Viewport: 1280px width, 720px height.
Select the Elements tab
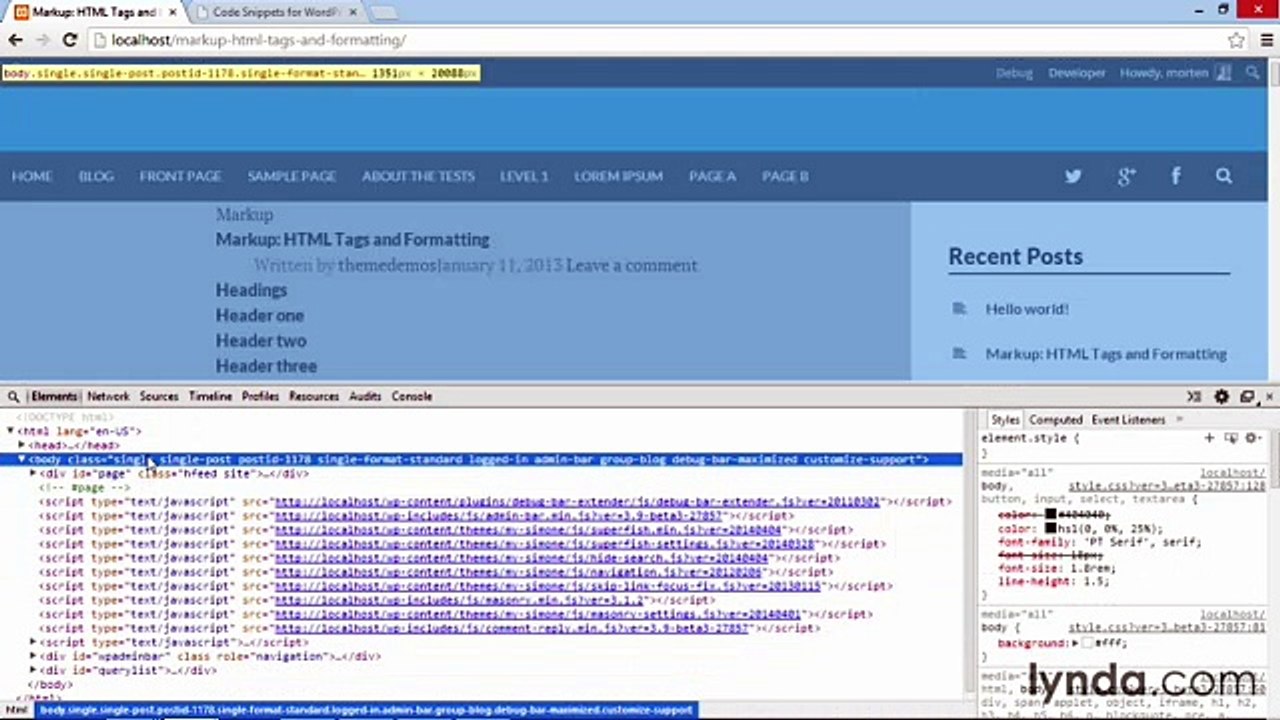[54, 397]
